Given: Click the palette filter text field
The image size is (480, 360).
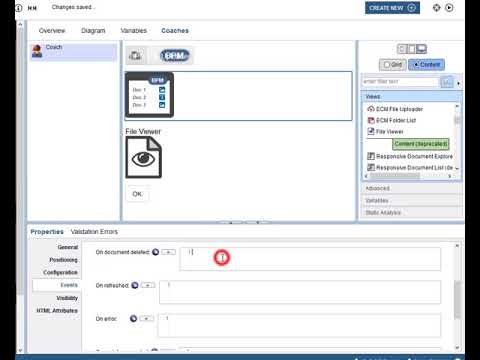Looking at the screenshot, I should [x=400, y=82].
